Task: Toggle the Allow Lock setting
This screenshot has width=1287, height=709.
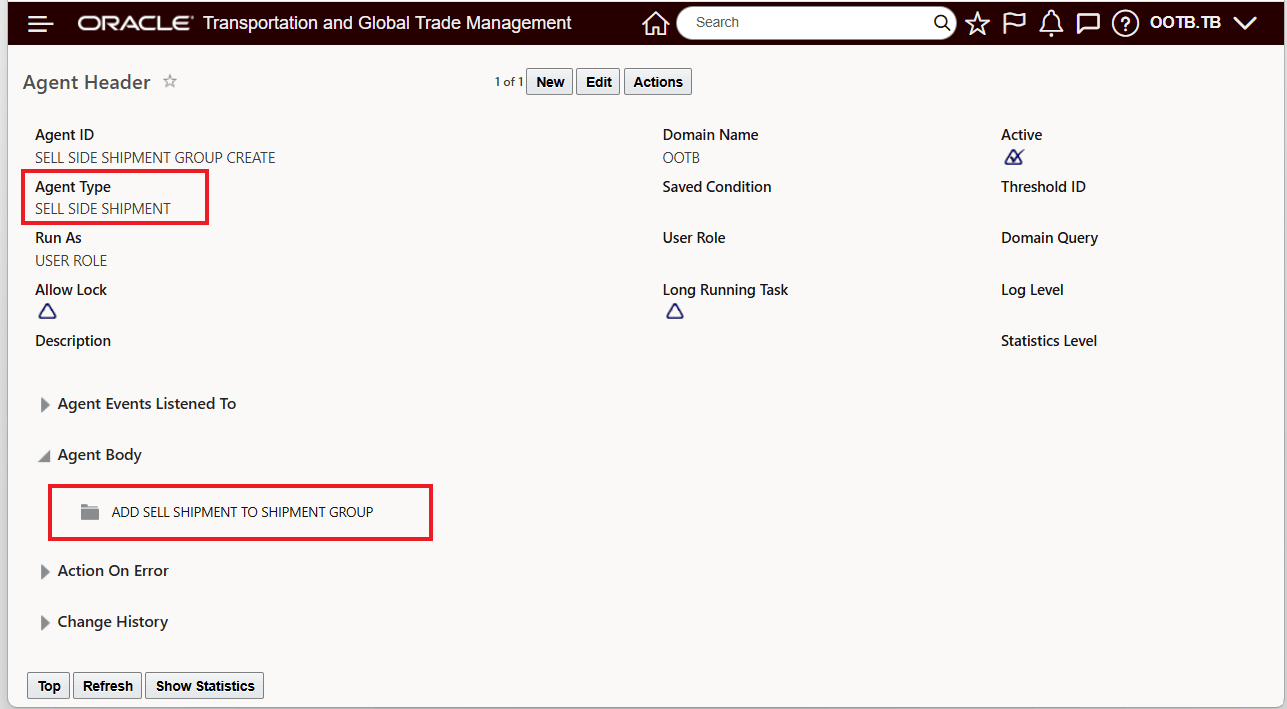Action: point(46,311)
